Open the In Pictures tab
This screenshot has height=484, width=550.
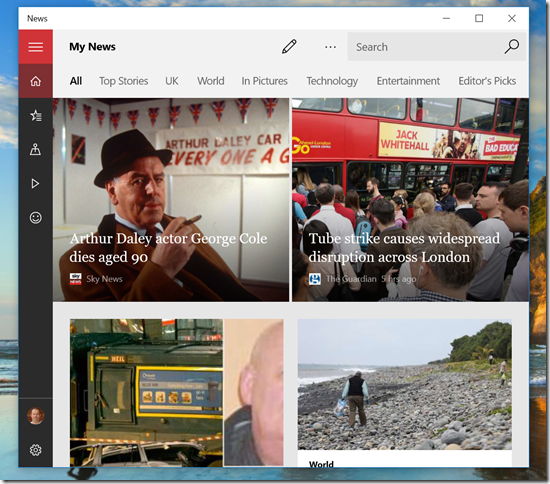pyautogui.click(x=264, y=81)
